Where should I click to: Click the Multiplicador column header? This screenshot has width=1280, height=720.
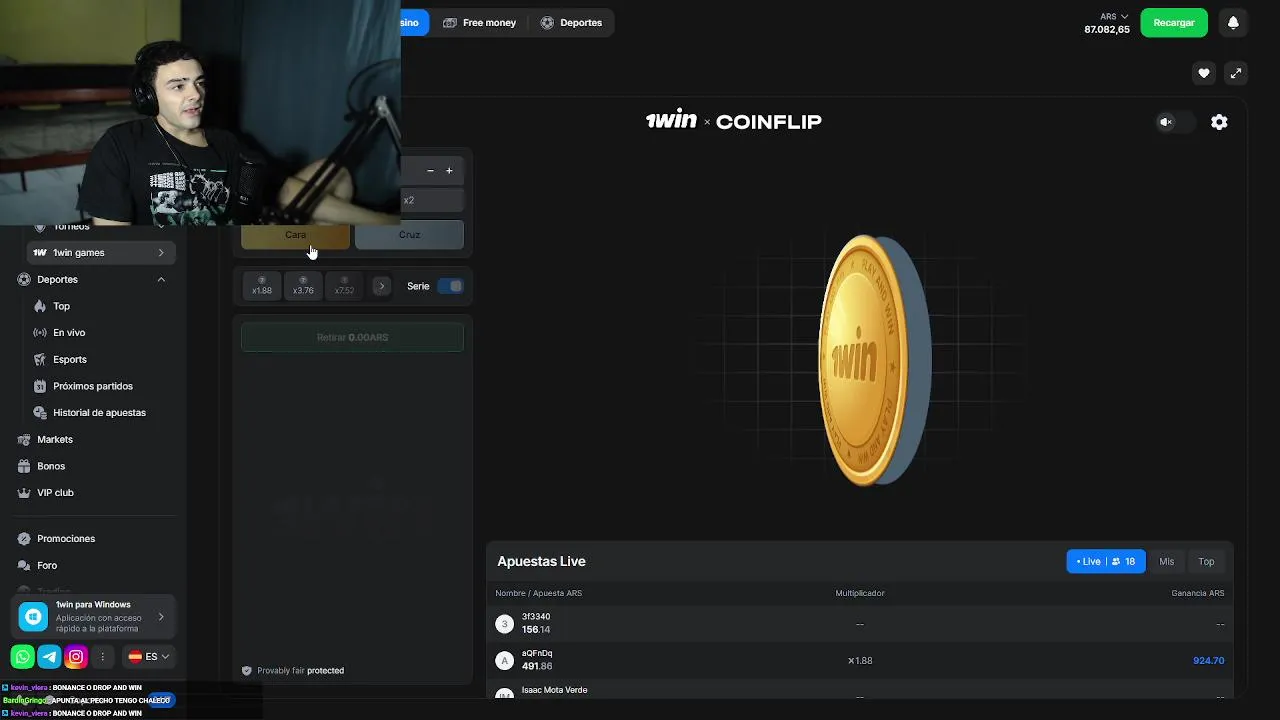[860, 594]
